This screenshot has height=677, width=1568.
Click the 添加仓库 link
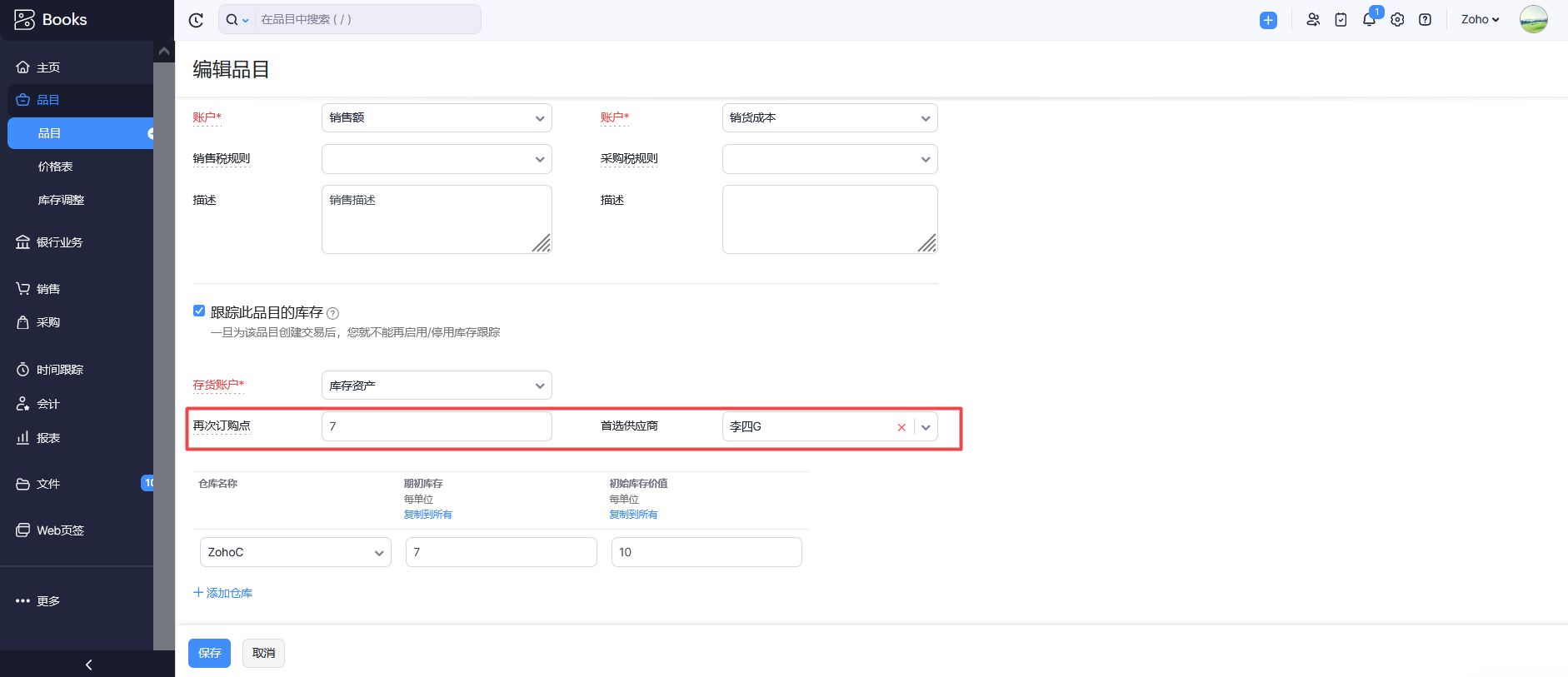click(223, 593)
